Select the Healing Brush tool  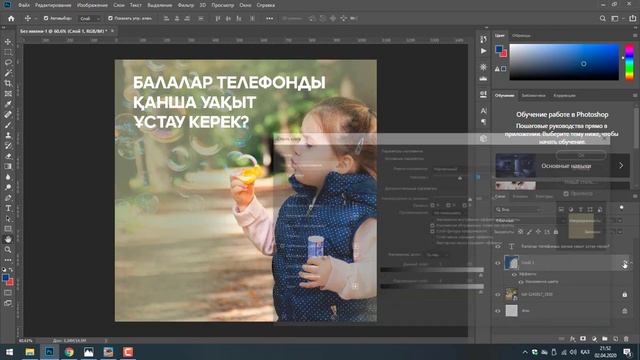(x=8, y=115)
